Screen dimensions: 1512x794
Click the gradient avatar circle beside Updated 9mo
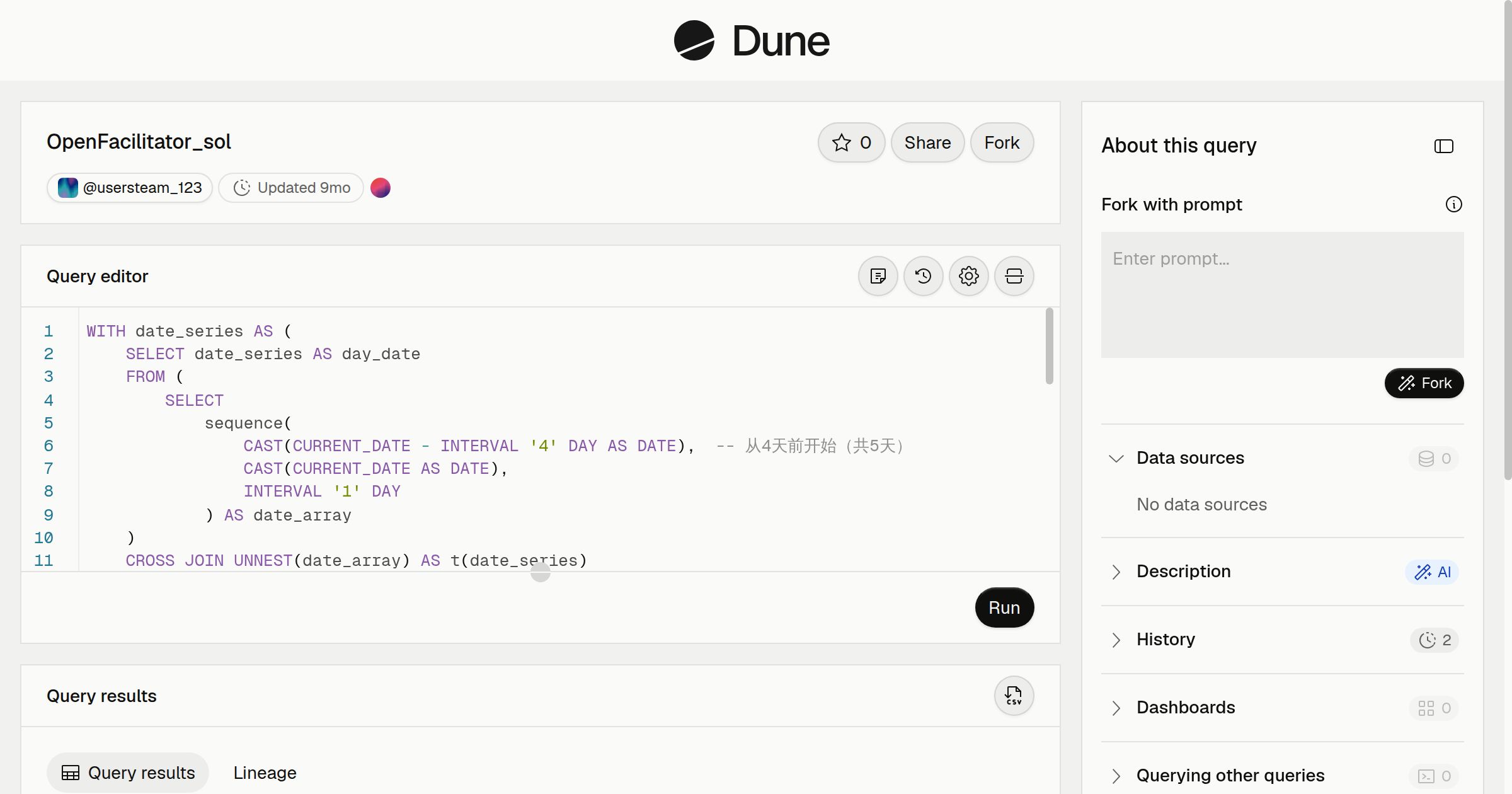(x=380, y=188)
